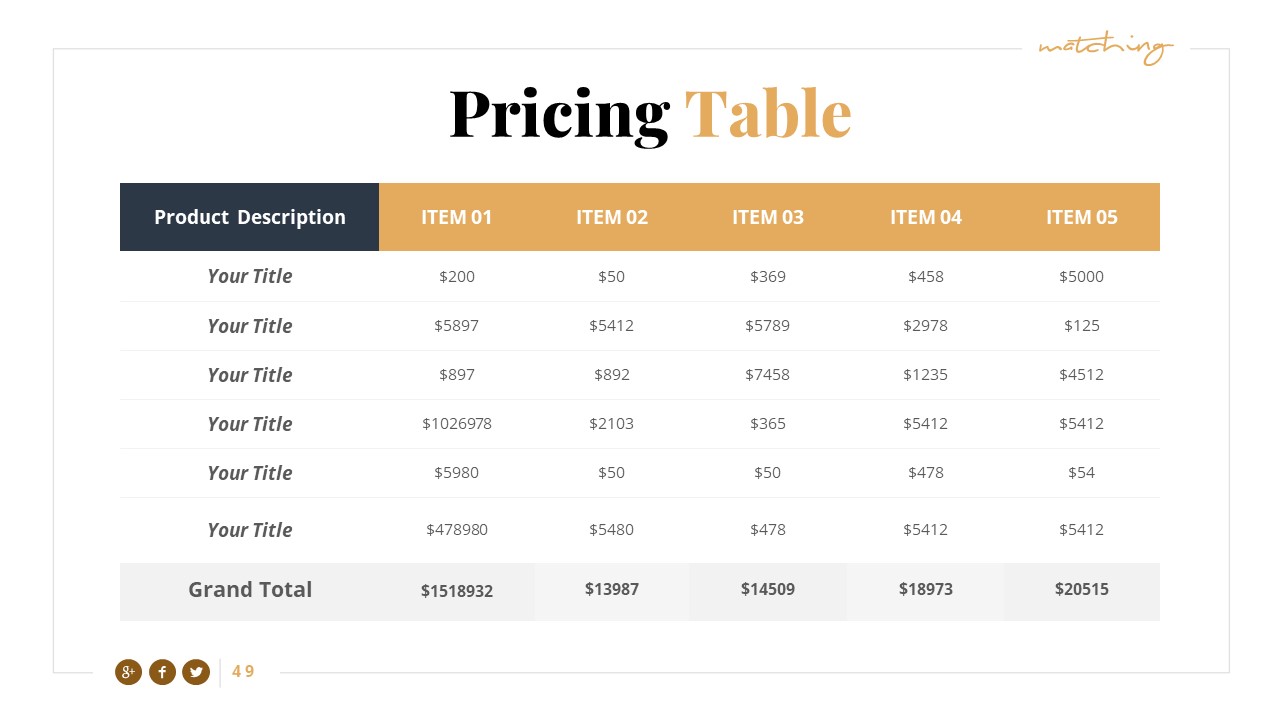The height and width of the screenshot is (720, 1280).
Task: Select the ITEM 03 column header
Action: coord(768,217)
